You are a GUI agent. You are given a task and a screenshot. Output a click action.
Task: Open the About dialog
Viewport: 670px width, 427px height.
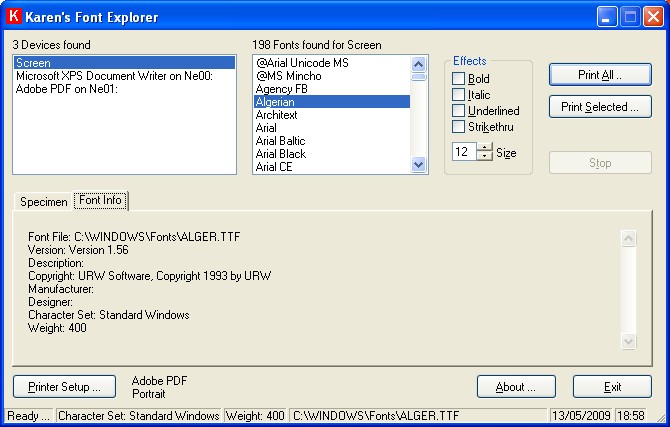[516, 387]
